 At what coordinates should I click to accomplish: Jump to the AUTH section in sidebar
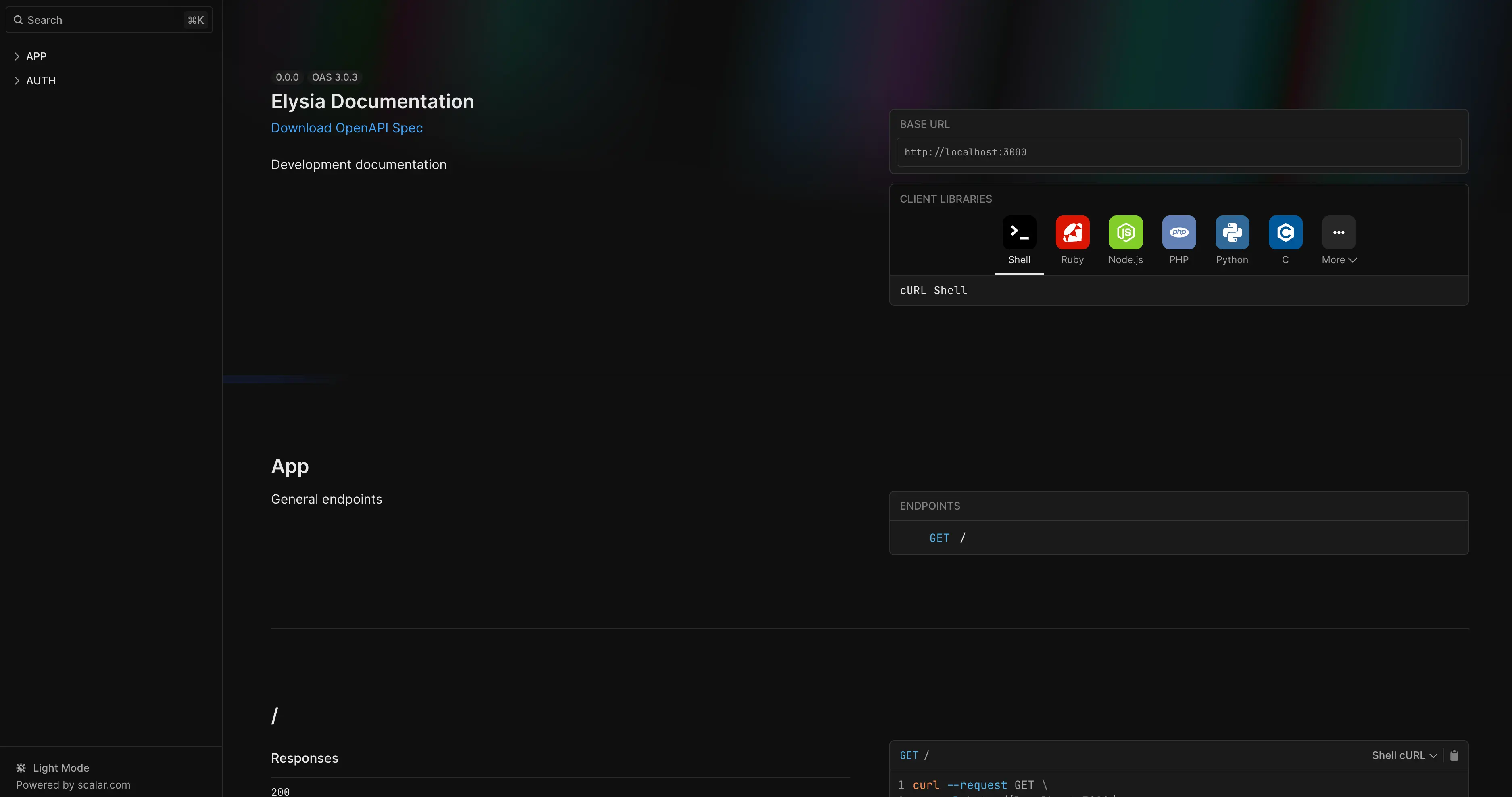[x=41, y=80]
